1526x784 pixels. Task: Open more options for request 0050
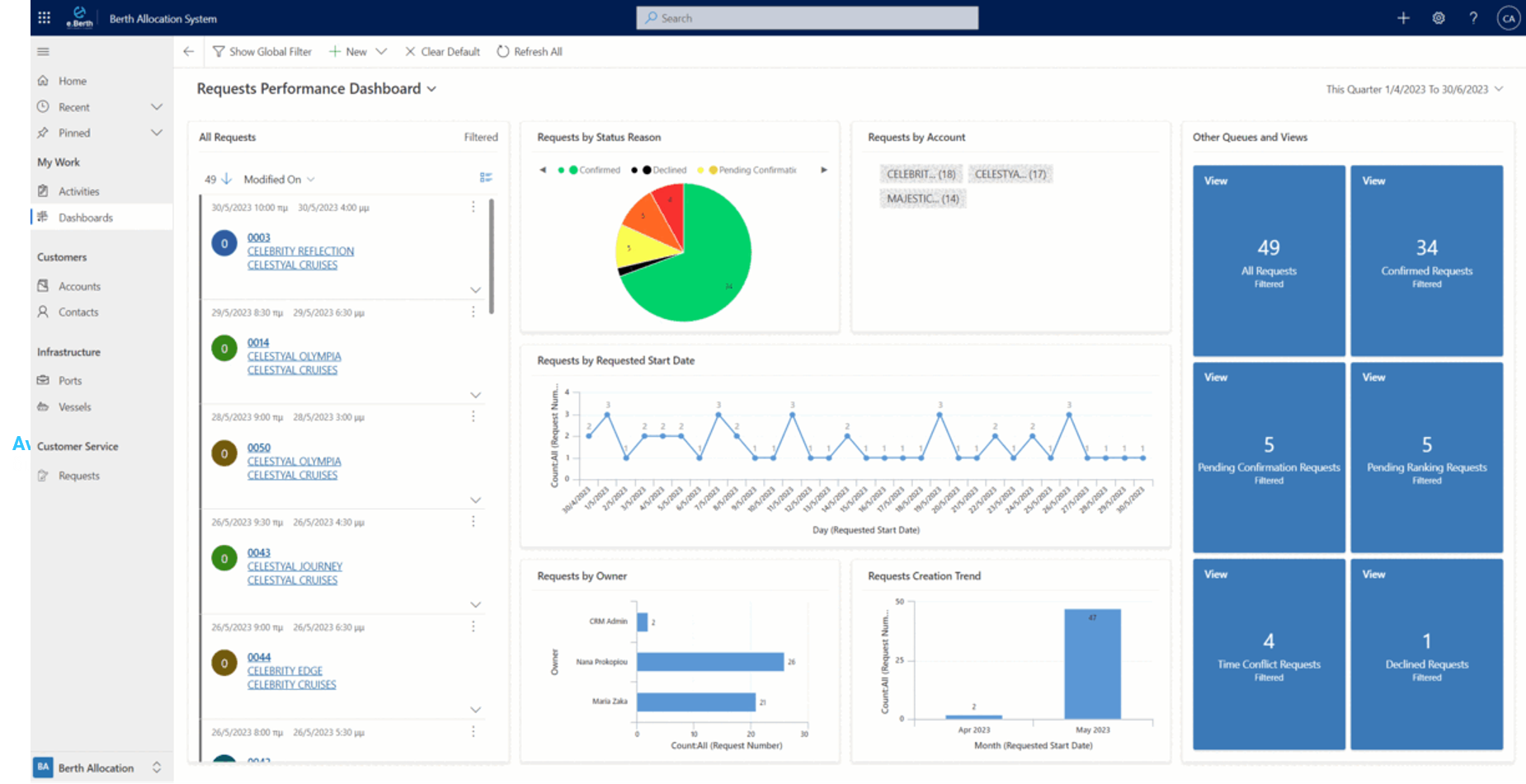[x=473, y=416]
